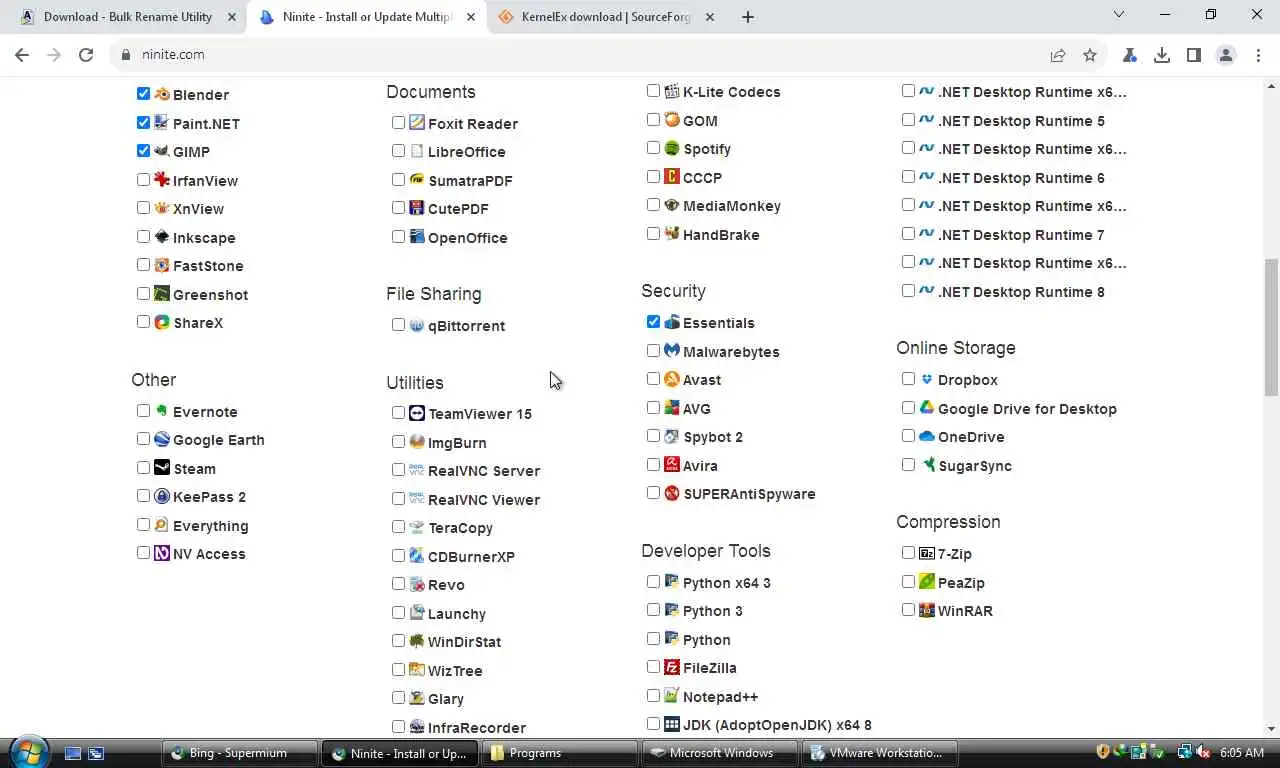Screen dimensions: 1280x768
Task: Open the VMware Workstation taskbar item
Action: tap(879, 753)
